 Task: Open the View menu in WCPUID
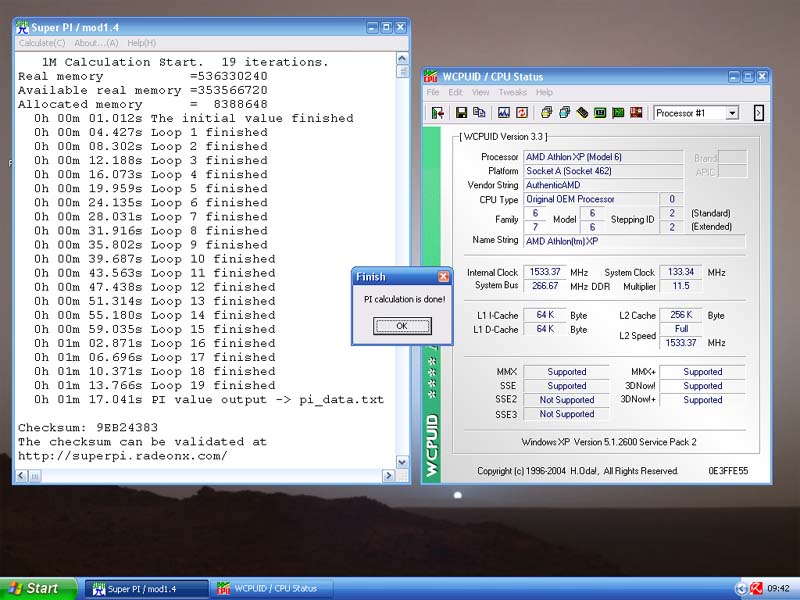[x=481, y=92]
